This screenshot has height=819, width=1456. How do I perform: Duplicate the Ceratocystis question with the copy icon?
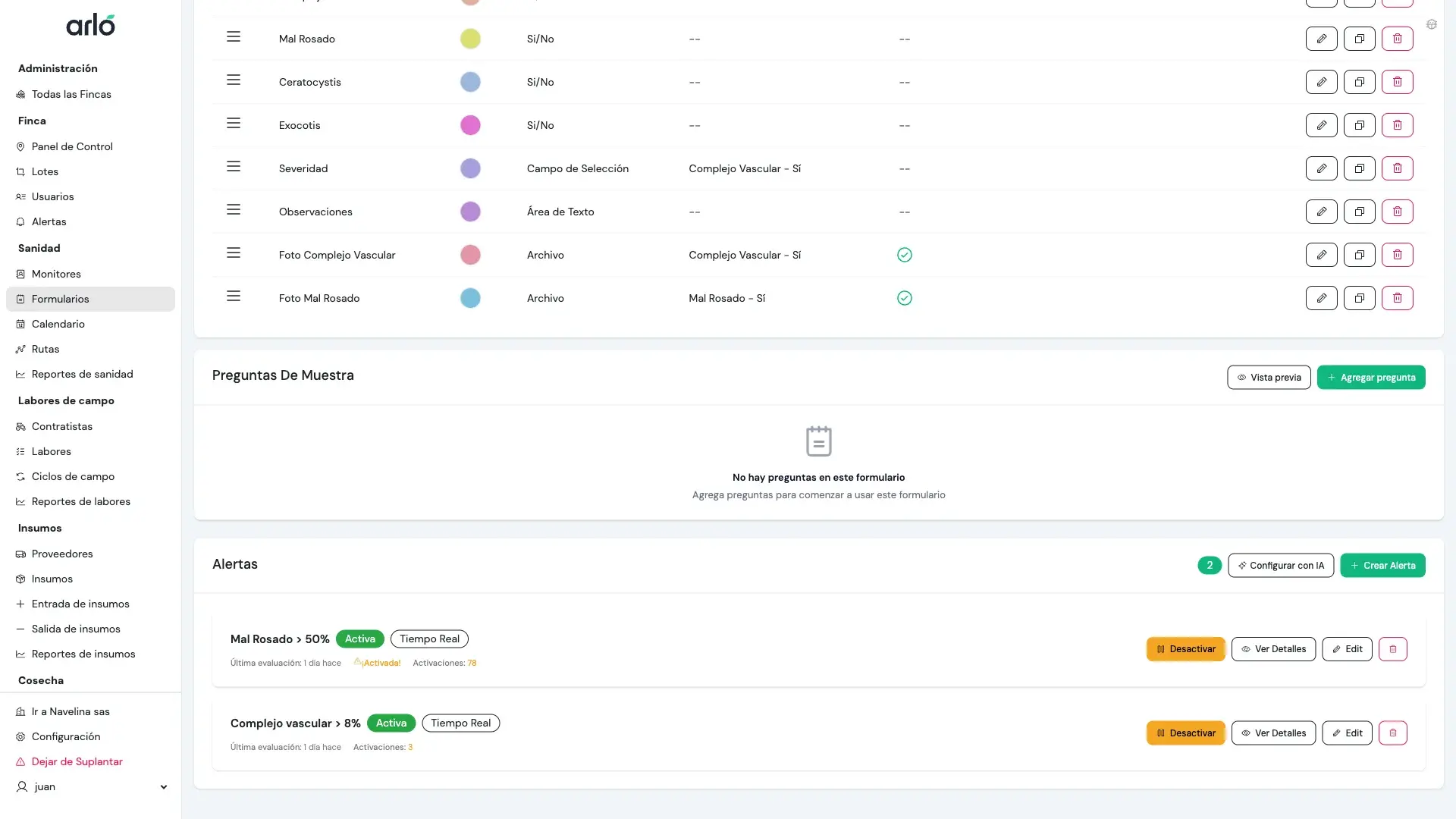(x=1359, y=82)
